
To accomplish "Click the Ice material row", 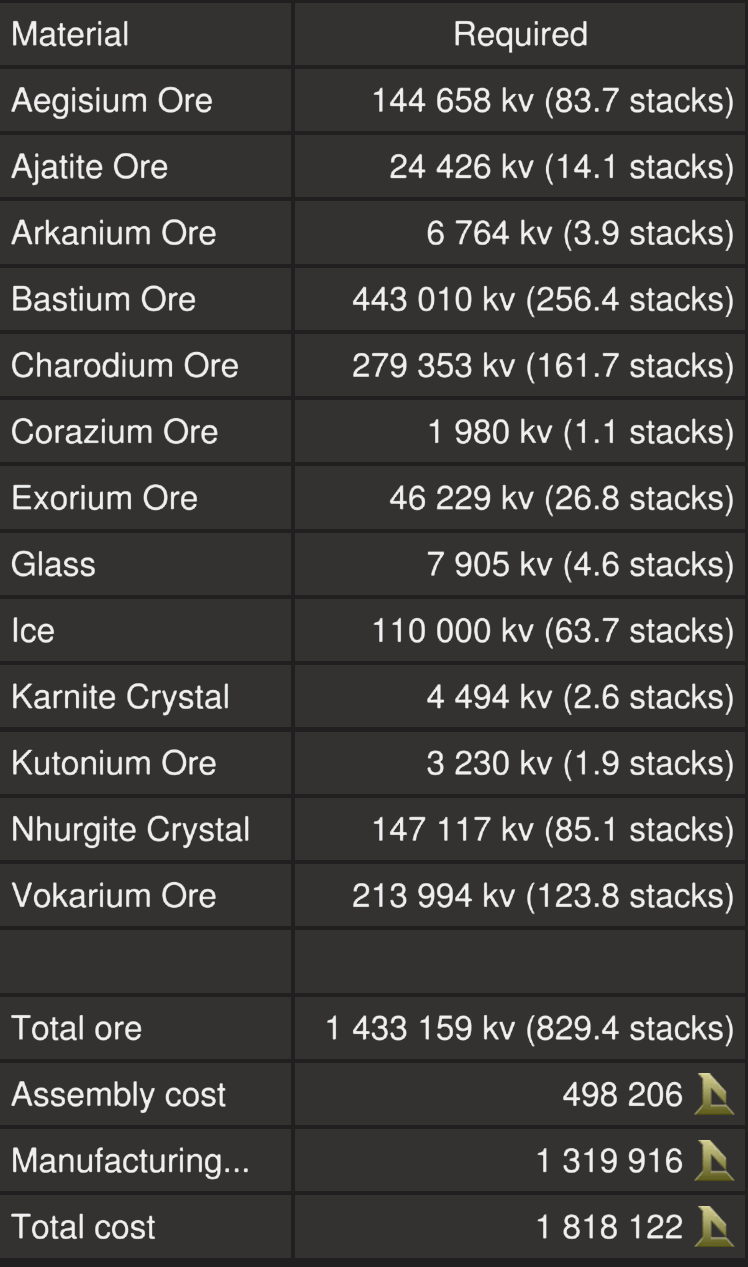I will tap(33, 631).
